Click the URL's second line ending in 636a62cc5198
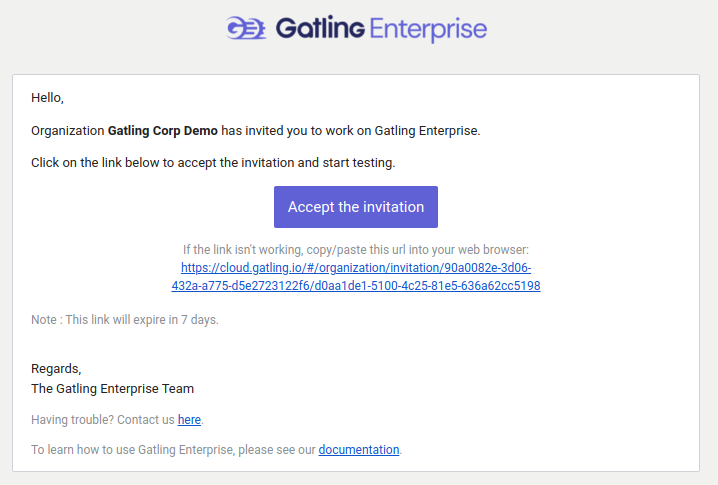718x485 pixels. (x=355, y=286)
